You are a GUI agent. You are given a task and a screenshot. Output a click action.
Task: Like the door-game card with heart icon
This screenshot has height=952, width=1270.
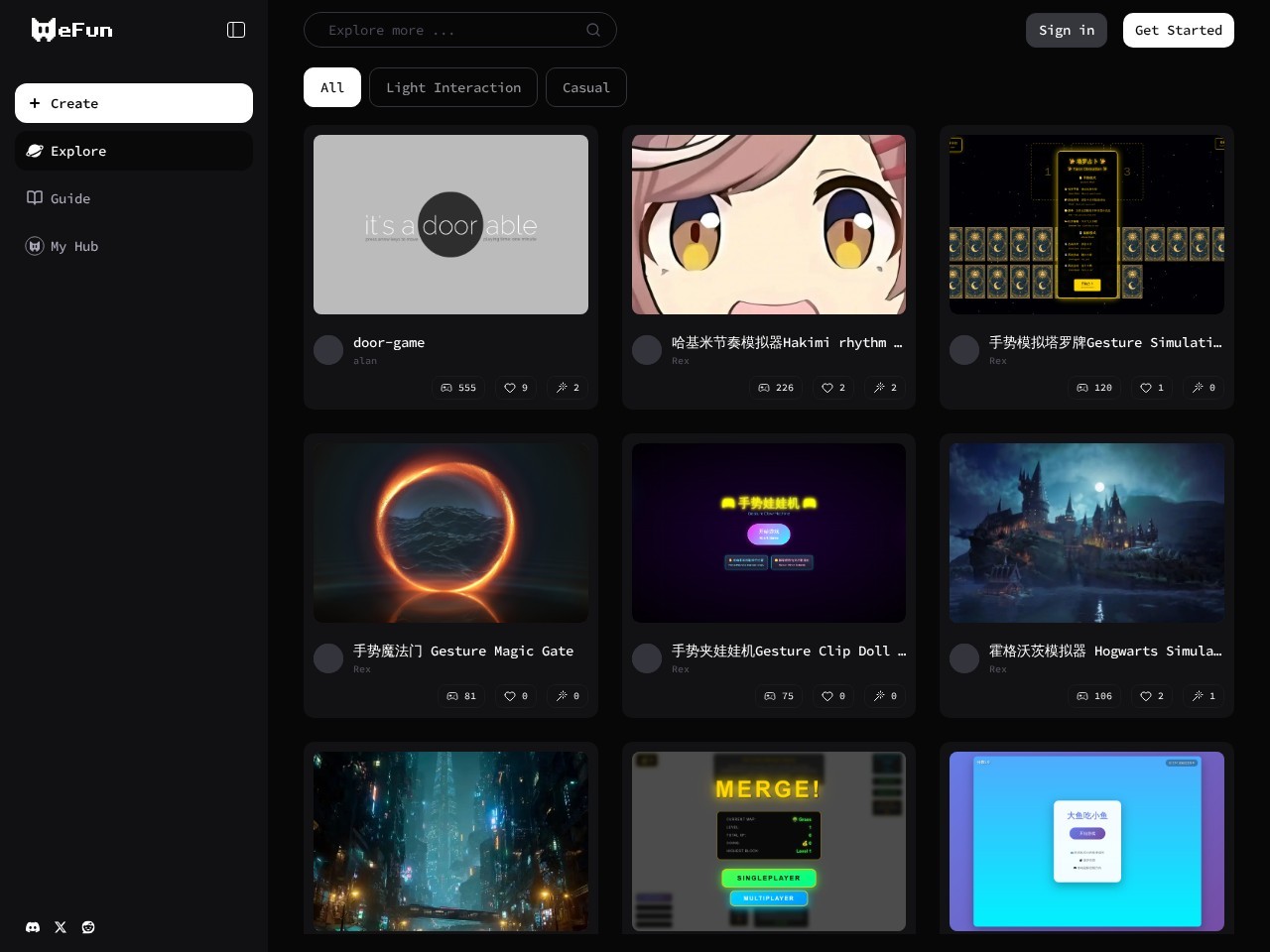point(516,388)
